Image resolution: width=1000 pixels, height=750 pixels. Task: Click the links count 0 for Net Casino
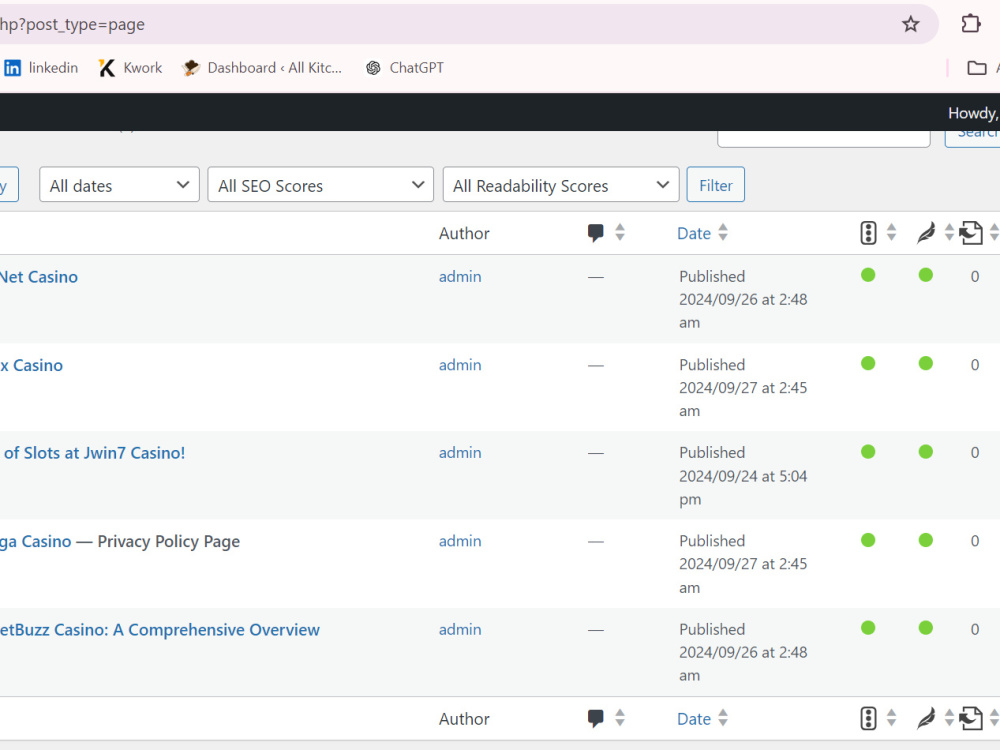click(974, 277)
